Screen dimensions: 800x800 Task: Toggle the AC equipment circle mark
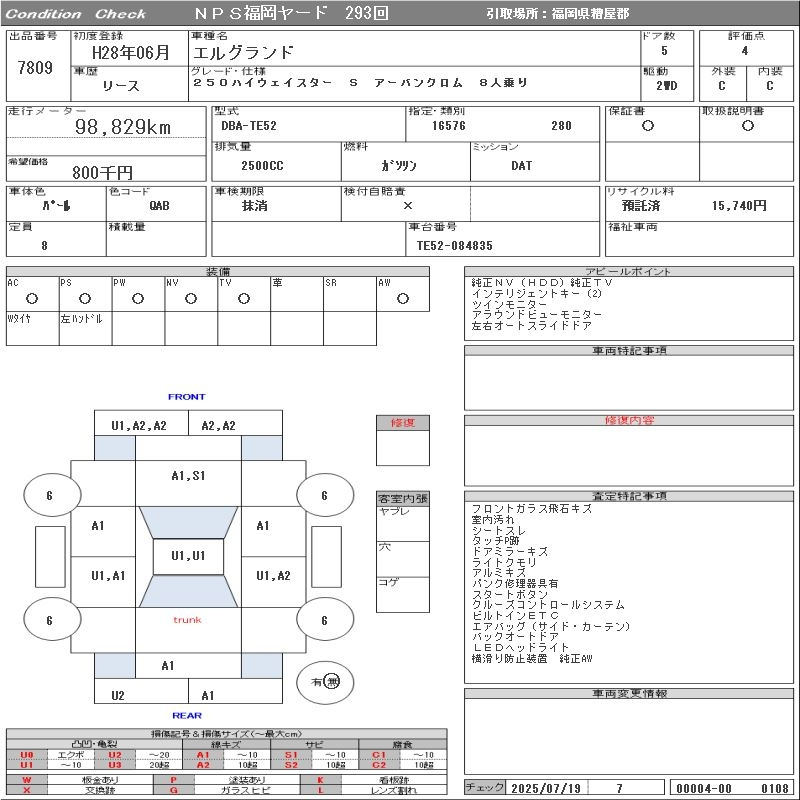click(32, 298)
